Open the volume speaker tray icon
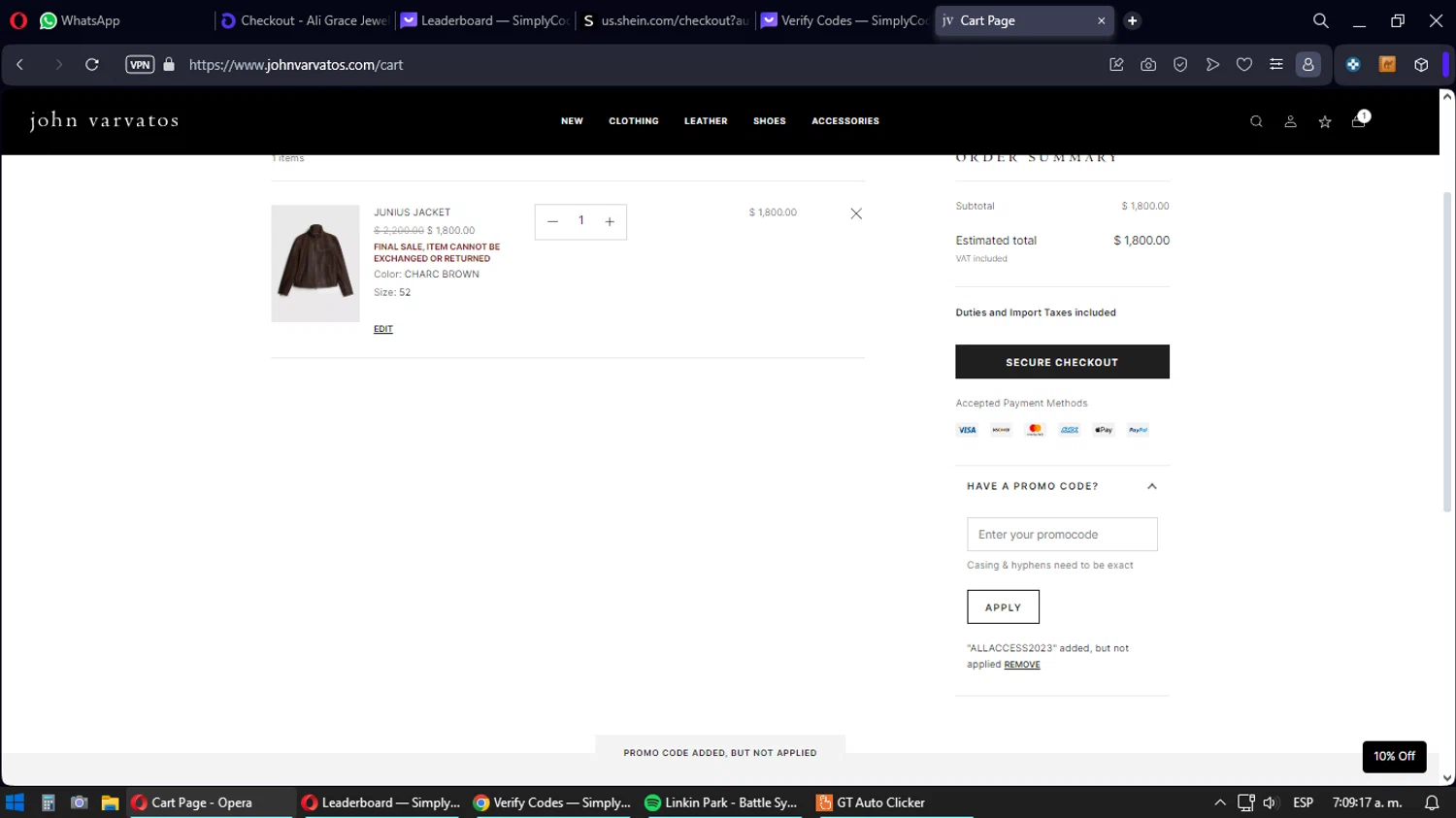This screenshot has width=1456, height=818. click(x=1270, y=802)
